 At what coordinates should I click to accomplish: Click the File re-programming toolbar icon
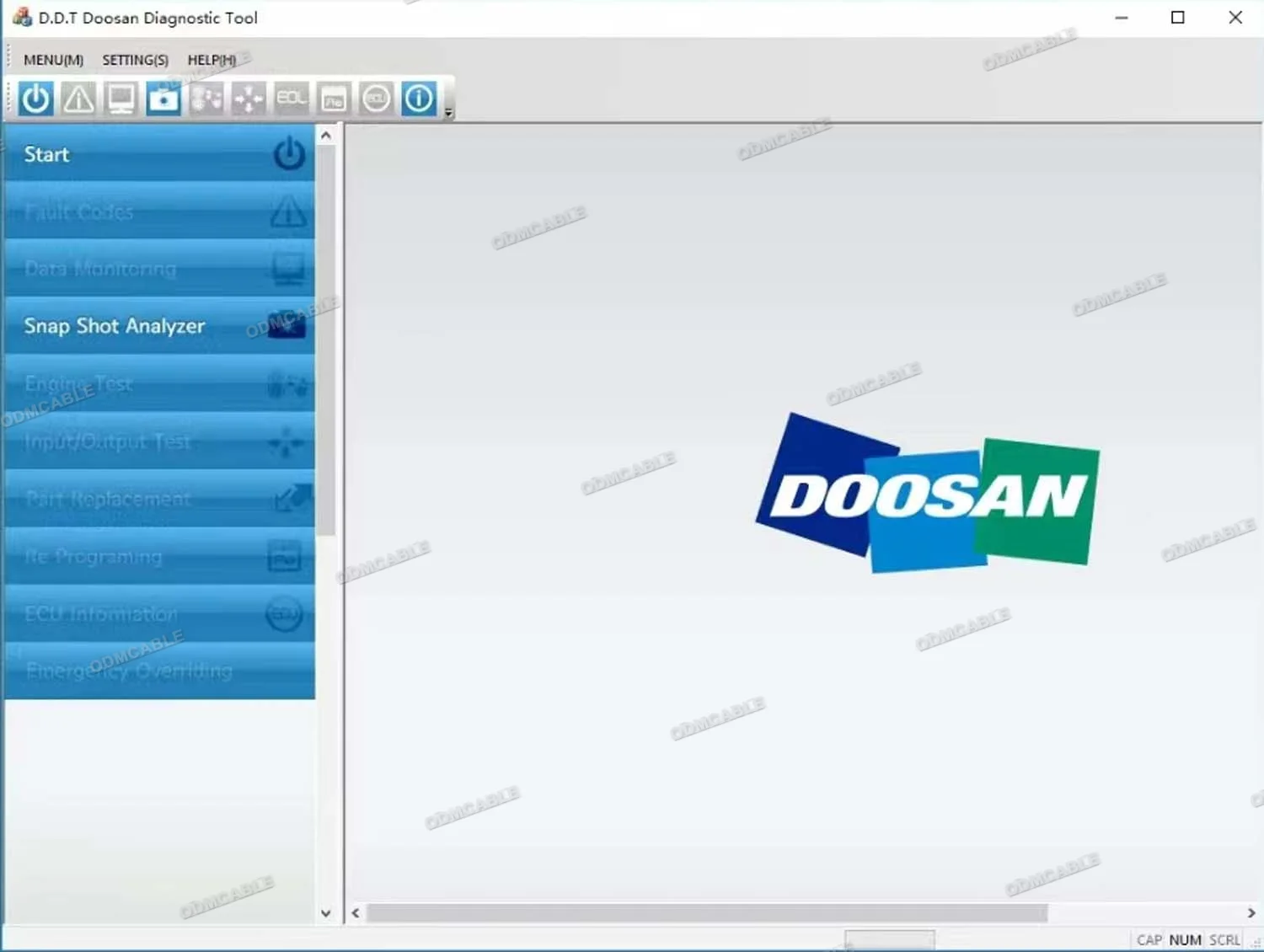pyautogui.click(x=334, y=99)
